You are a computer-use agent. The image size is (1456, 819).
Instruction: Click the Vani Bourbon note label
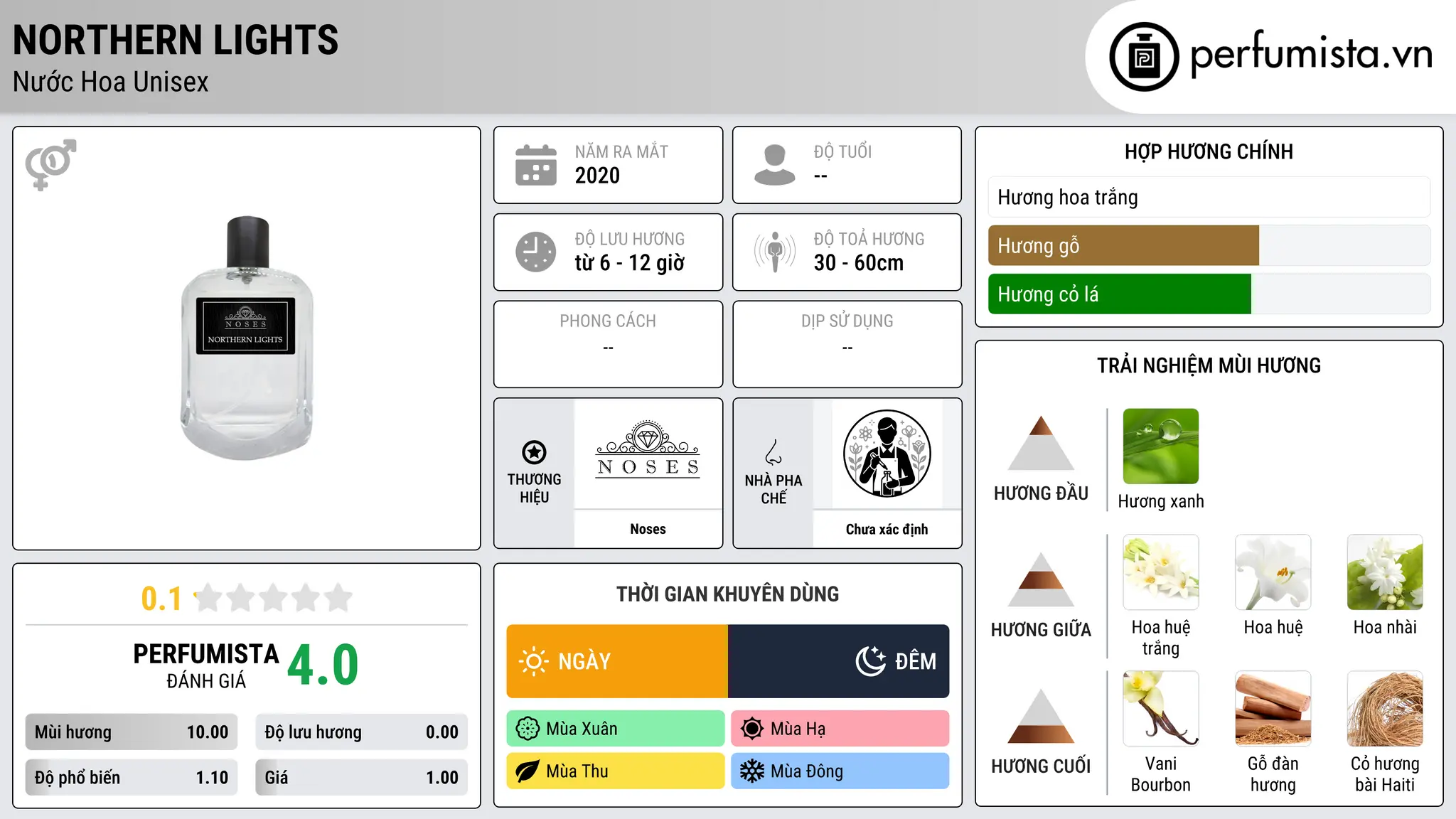1161,774
